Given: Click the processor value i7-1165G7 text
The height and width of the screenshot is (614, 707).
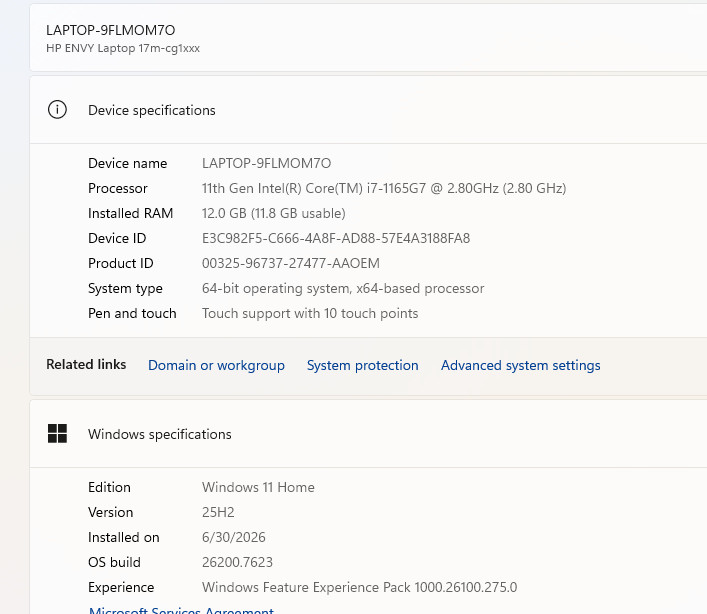Looking at the screenshot, I should [x=384, y=188].
